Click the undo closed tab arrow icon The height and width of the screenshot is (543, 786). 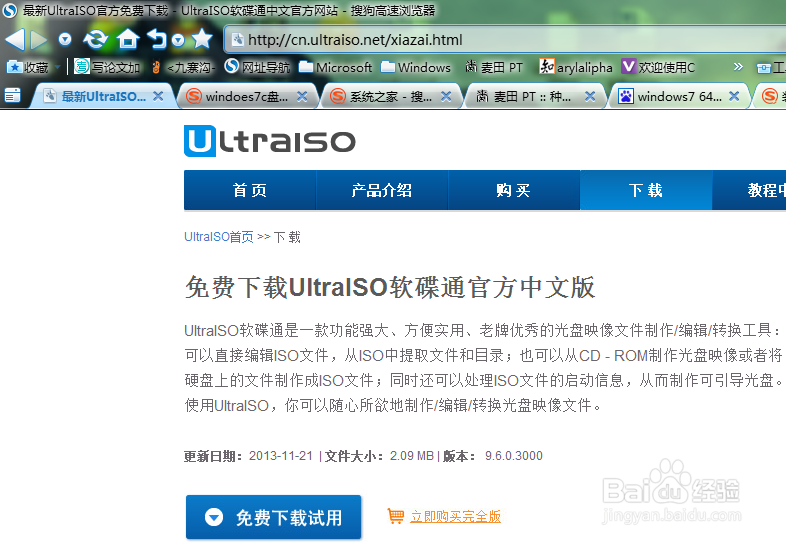click(157, 39)
